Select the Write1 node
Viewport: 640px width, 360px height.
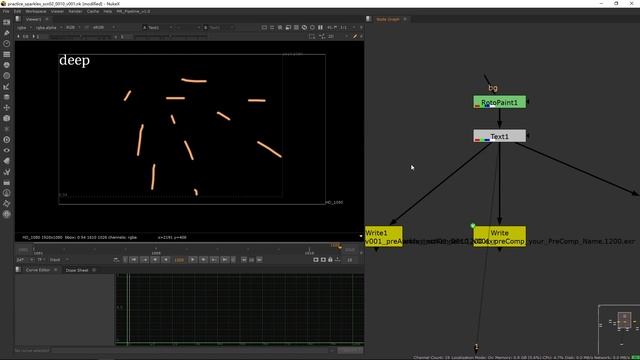pyautogui.click(x=384, y=237)
